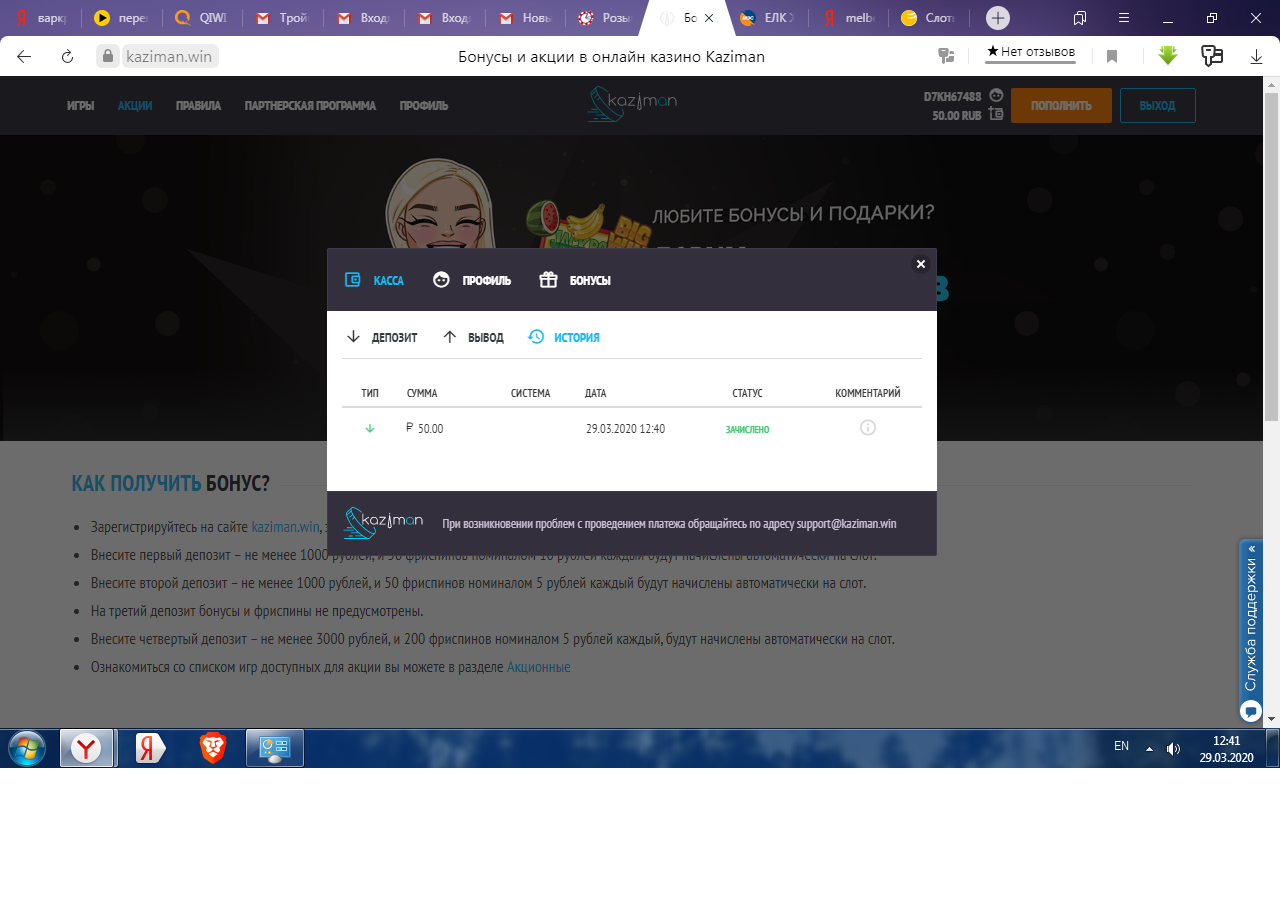Open the Касса tab in the popup
The height and width of the screenshot is (912, 1280).
click(374, 280)
